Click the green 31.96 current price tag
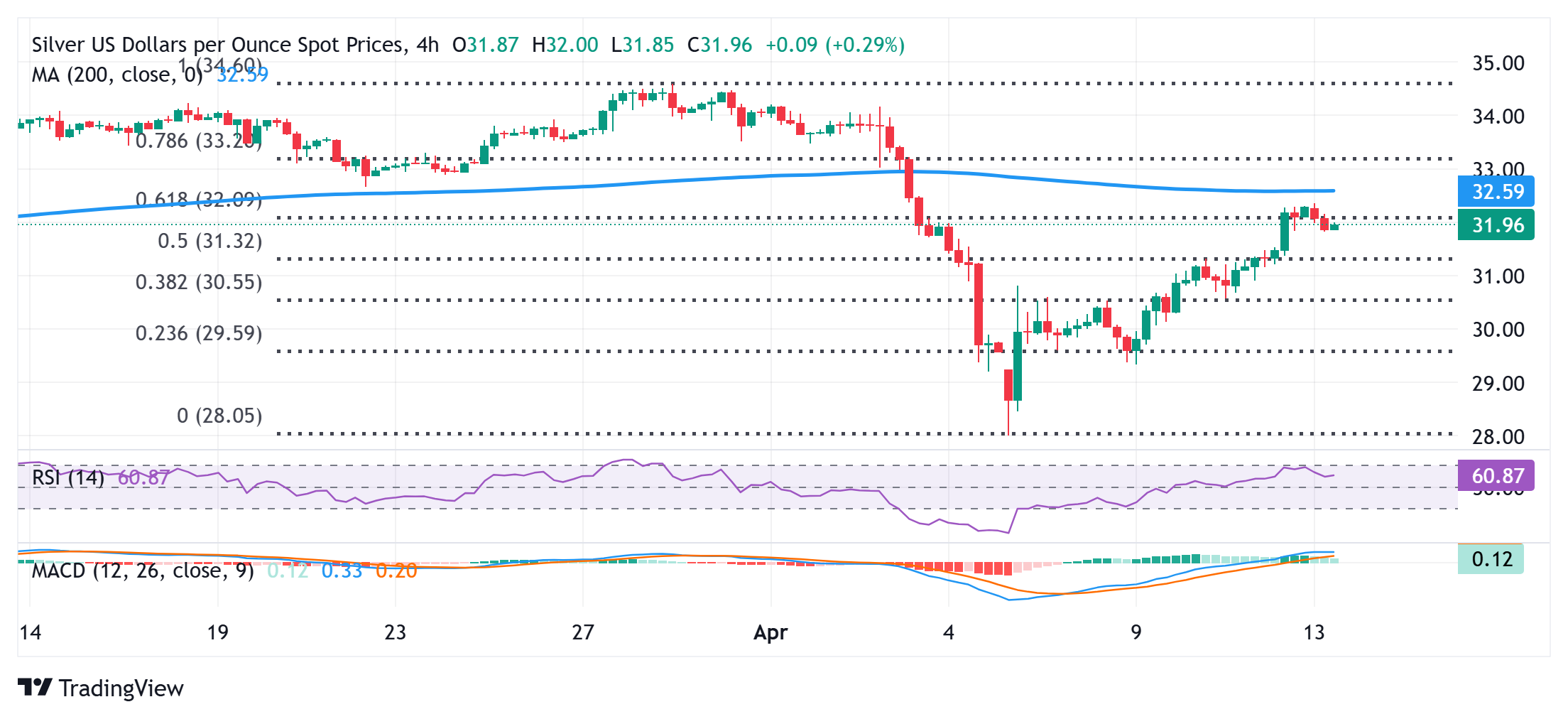 pyautogui.click(x=1496, y=225)
